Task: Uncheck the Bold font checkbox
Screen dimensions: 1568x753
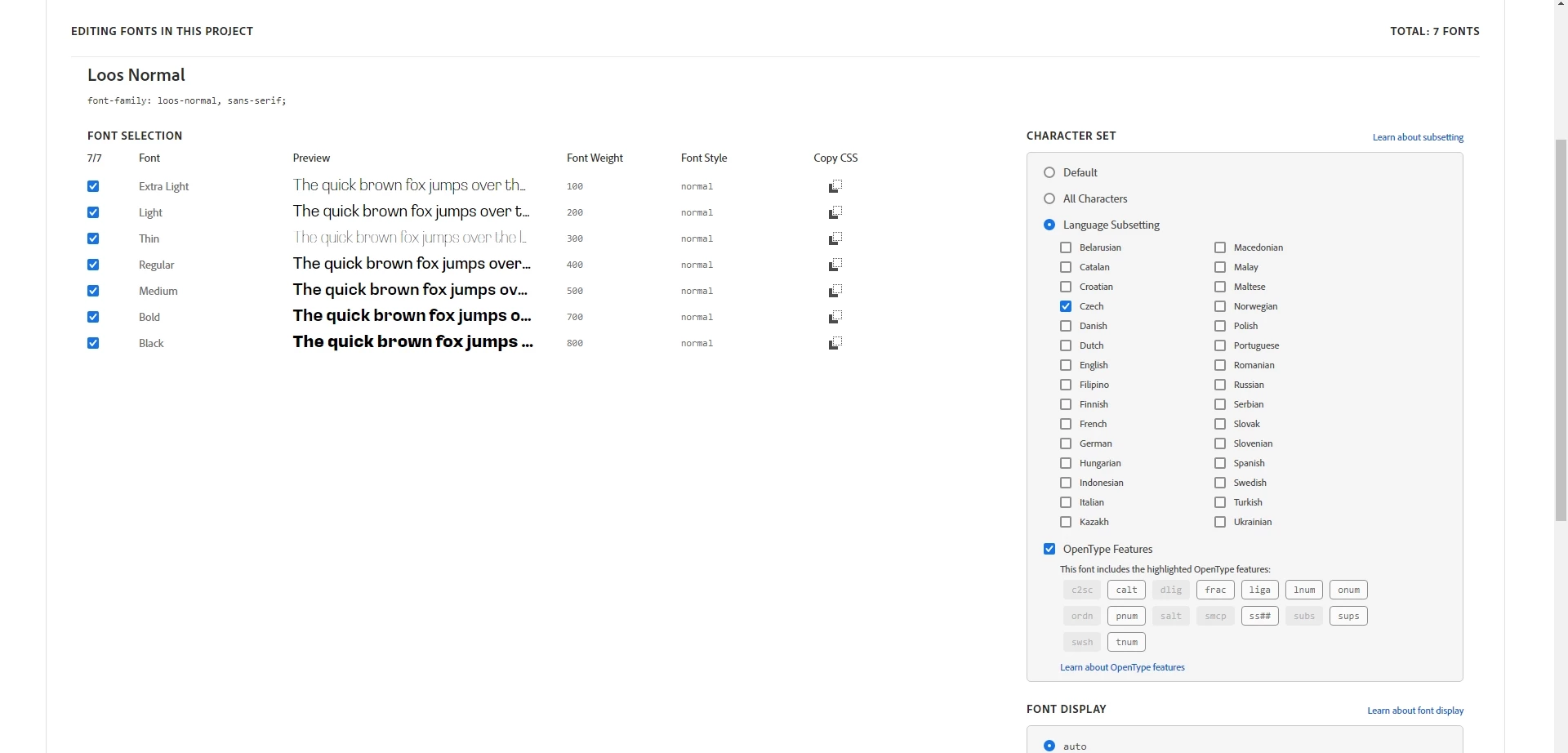Action: 93,317
